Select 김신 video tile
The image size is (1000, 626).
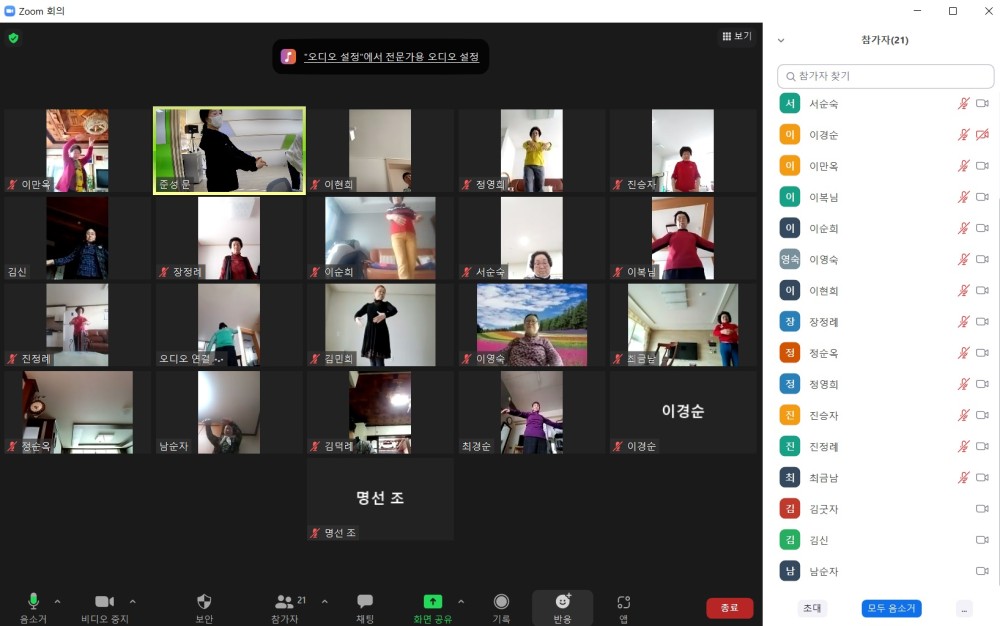coord(77,238)
